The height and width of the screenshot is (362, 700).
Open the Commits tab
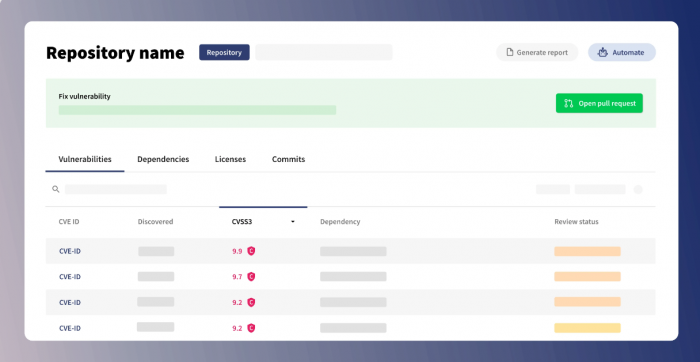288,159
